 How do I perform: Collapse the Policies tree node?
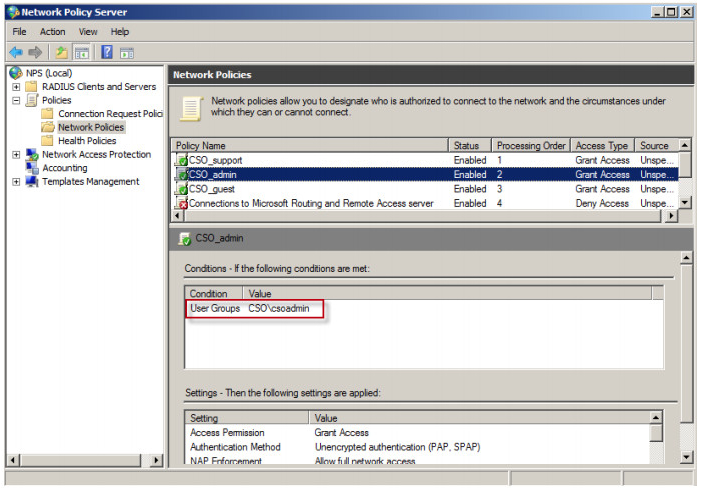pos(16,100)
